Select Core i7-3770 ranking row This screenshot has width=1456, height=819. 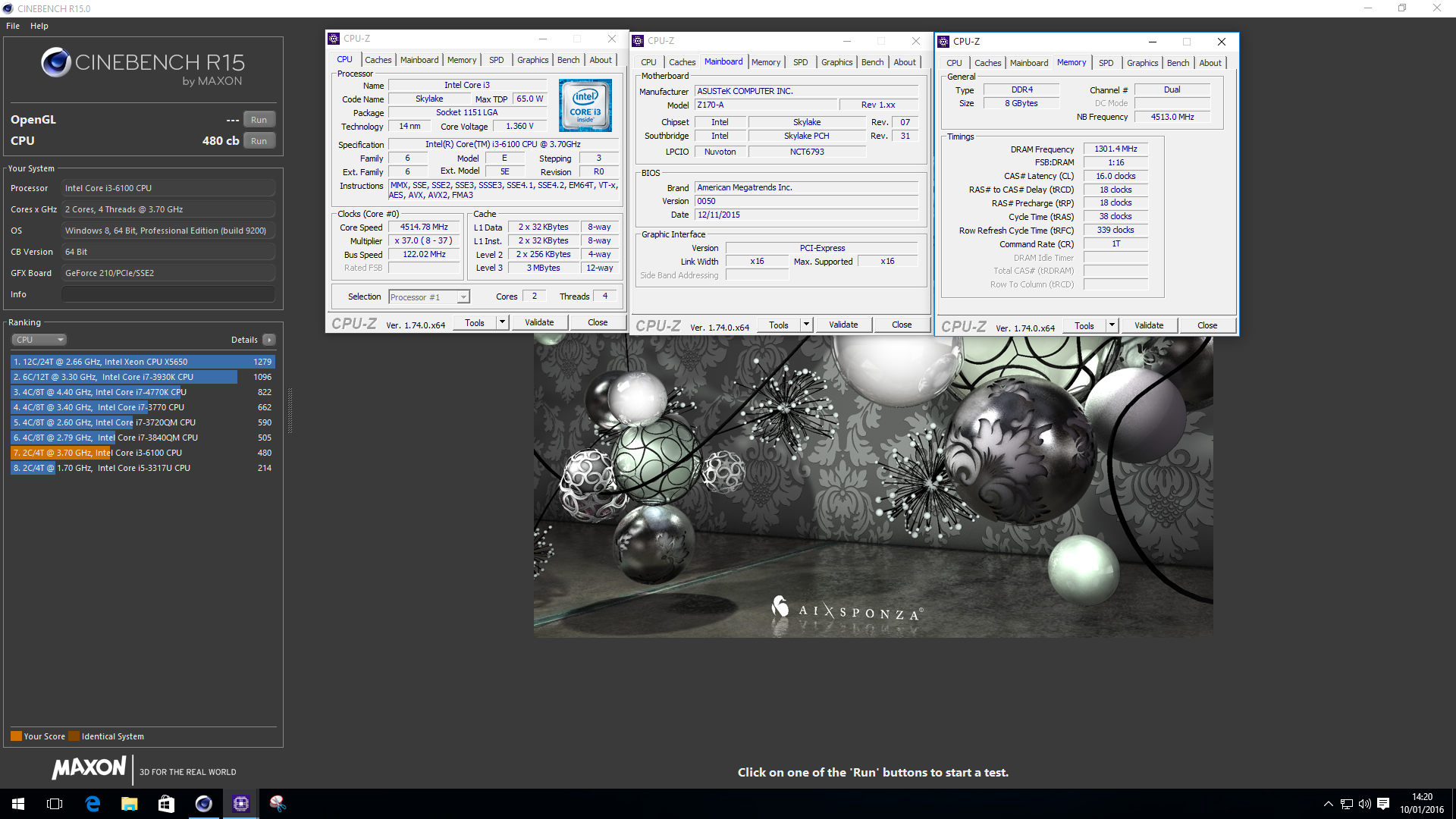click(143, 407)
